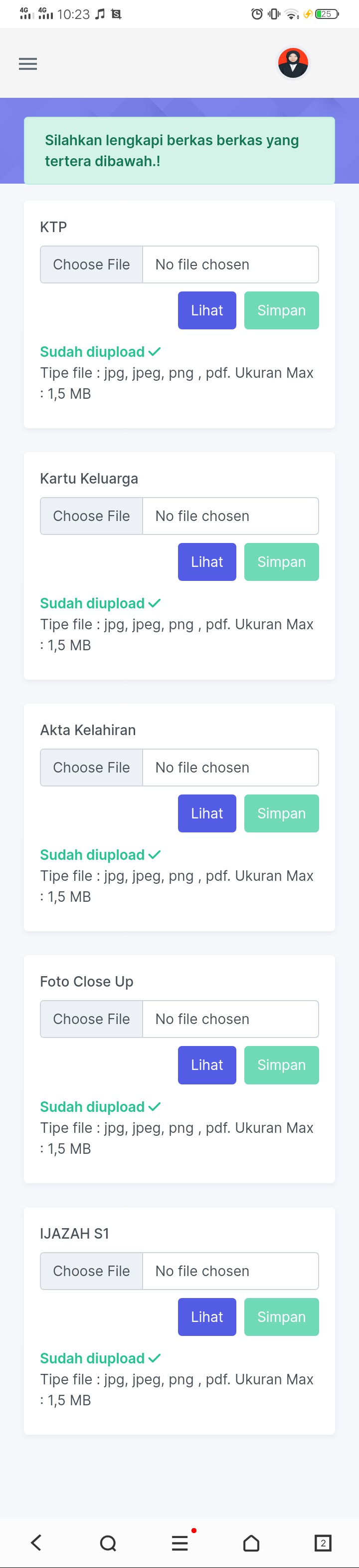
Task: Tap the user profile avatar
Action: 293,63
